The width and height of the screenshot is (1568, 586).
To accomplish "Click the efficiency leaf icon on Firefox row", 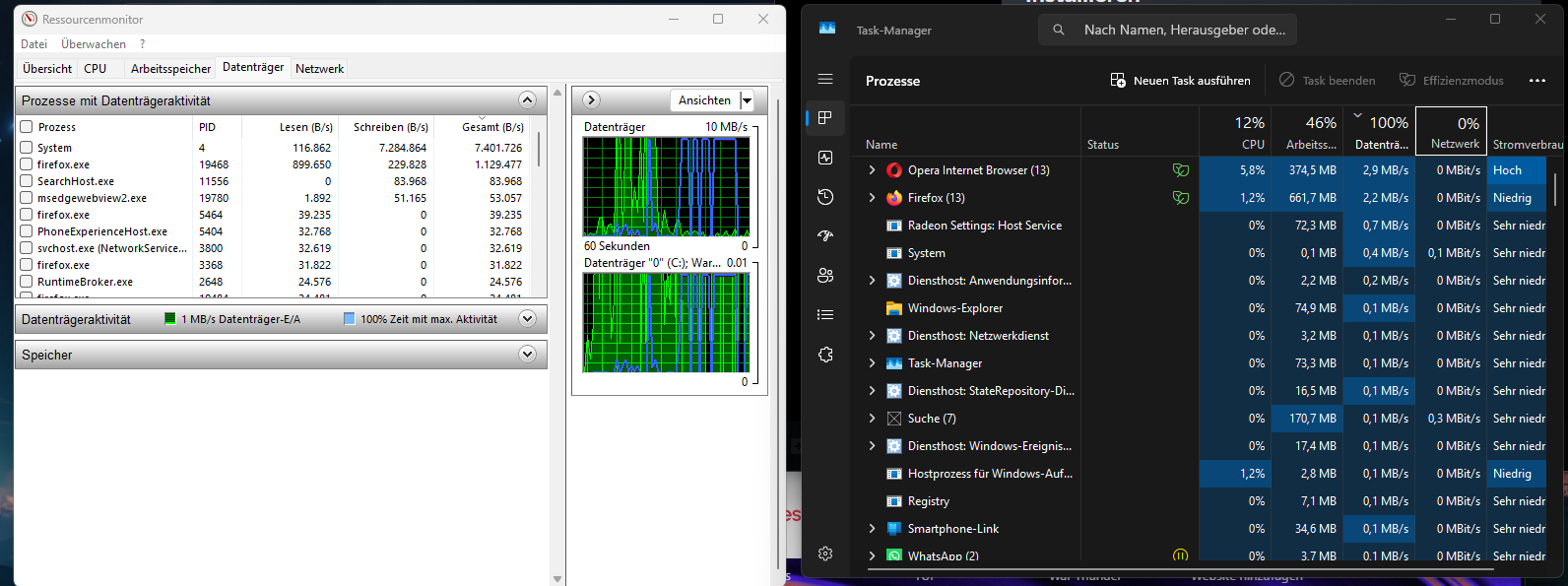I will click(x=1180, y=198).
